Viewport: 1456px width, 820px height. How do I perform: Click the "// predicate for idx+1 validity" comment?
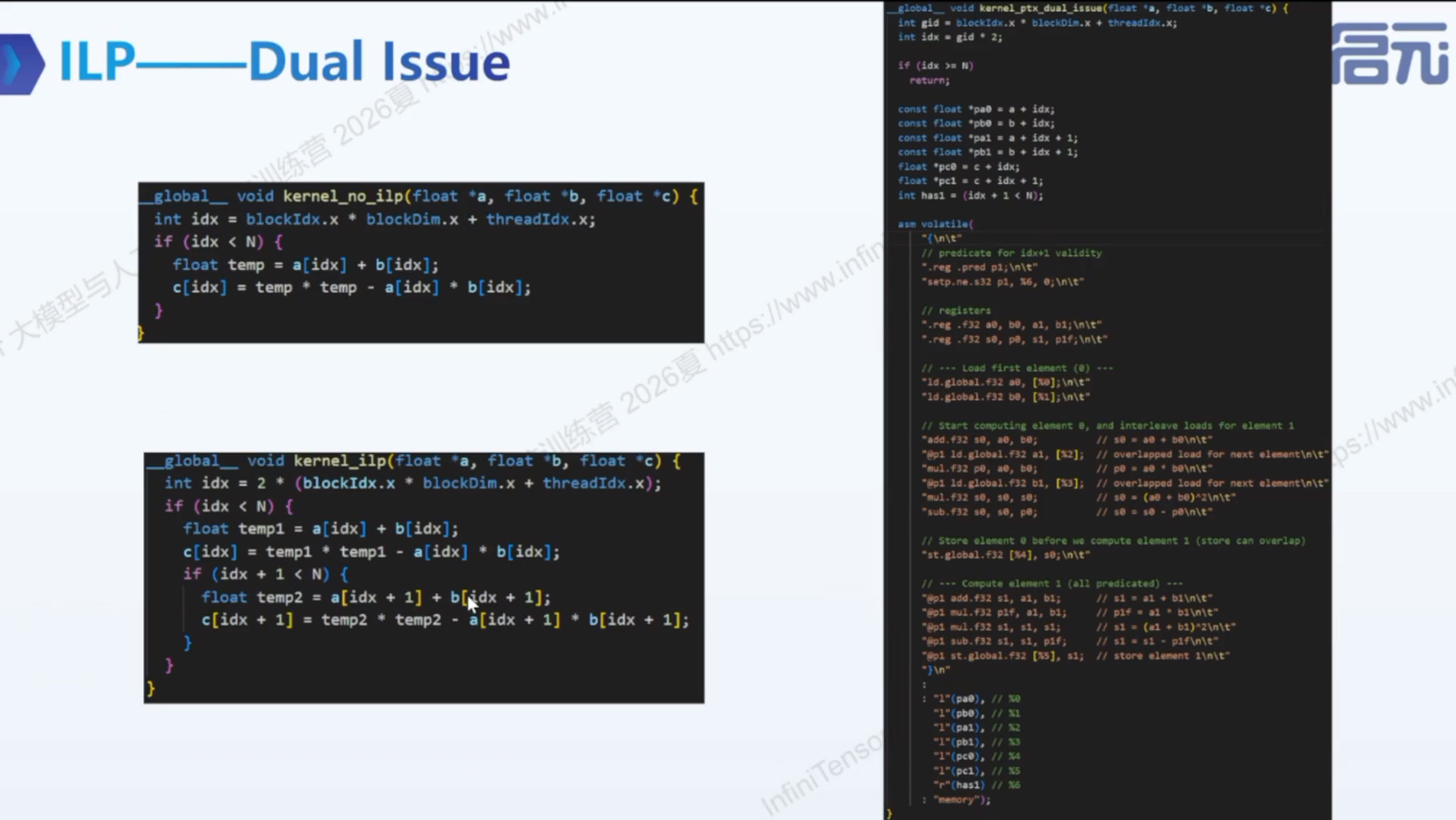pyautogui.click(x=1011, y=253)
